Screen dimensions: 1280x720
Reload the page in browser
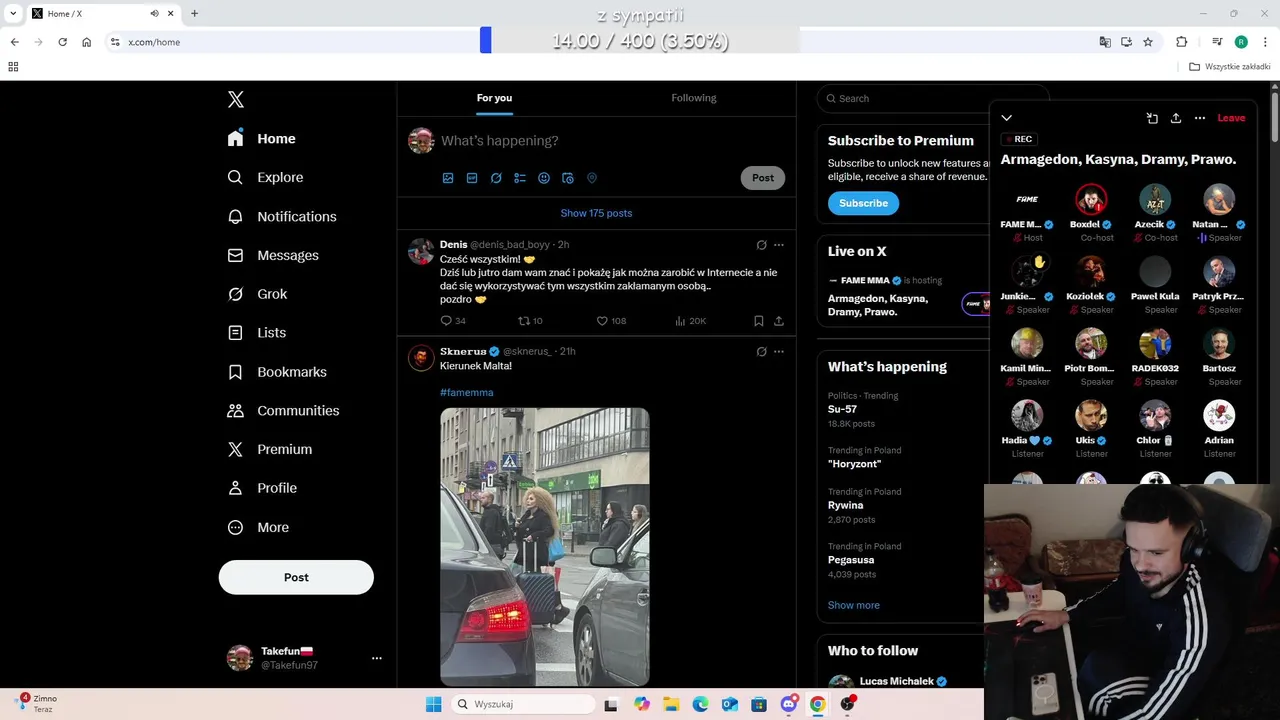62,42
